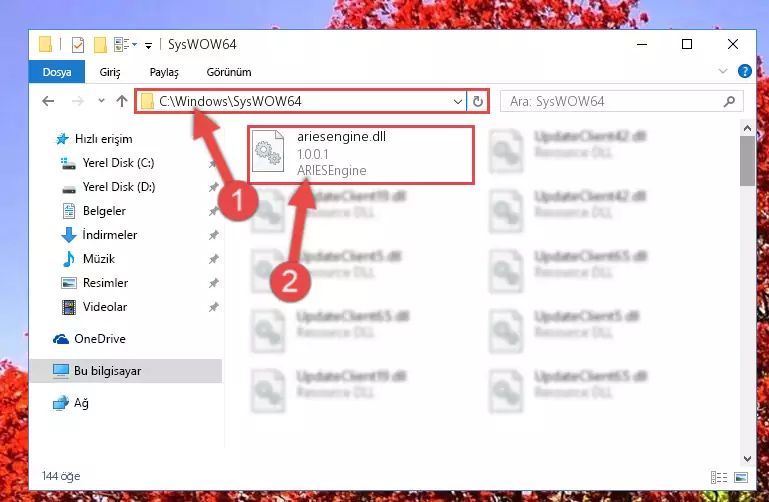Click the New folder quick access icon
Screen dimensions: 769x502
100,45
